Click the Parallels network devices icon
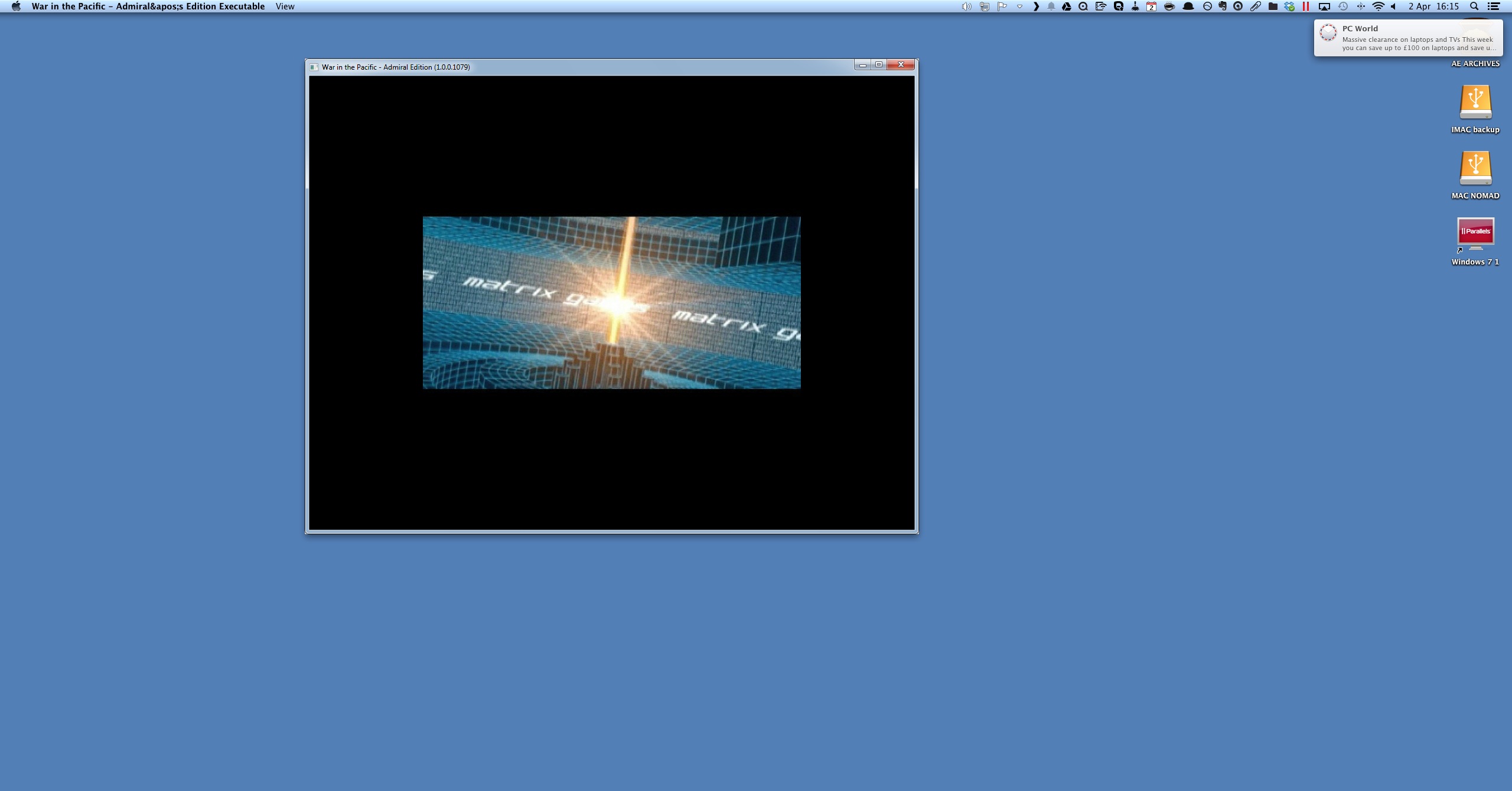Image resolution: width=1512 pixels, height=791 pixels. (985, 6)
